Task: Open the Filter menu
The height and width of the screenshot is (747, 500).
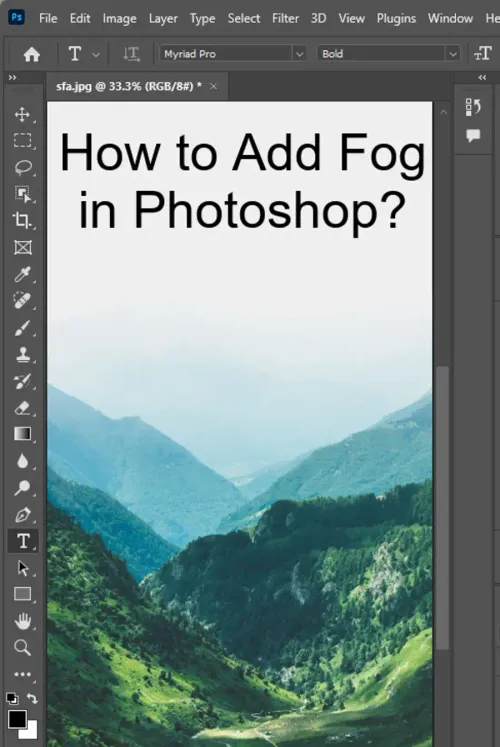Action: 285,18
